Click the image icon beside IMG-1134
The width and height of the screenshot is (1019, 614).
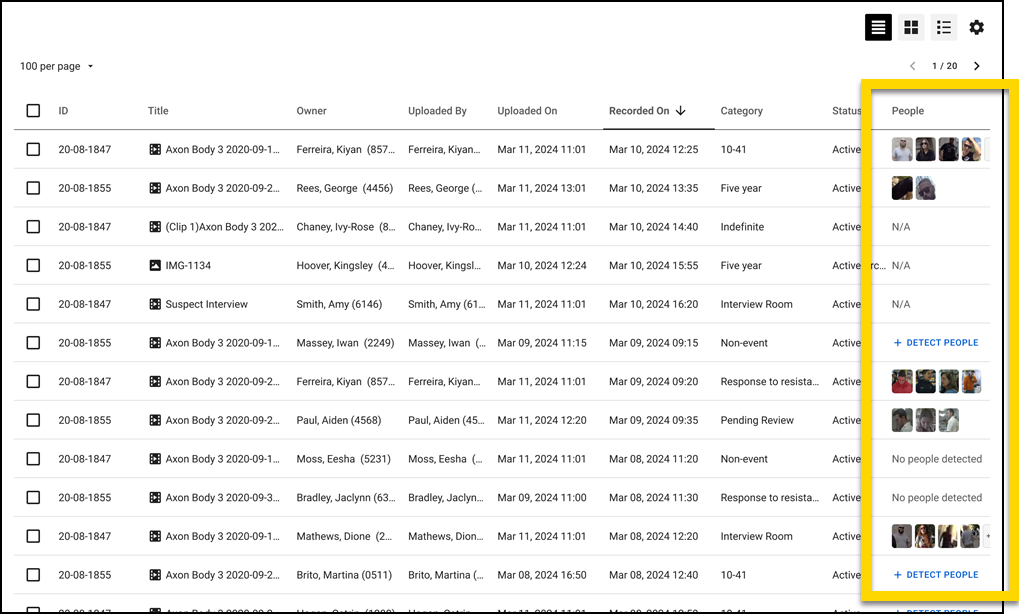[x=155, y=266]
